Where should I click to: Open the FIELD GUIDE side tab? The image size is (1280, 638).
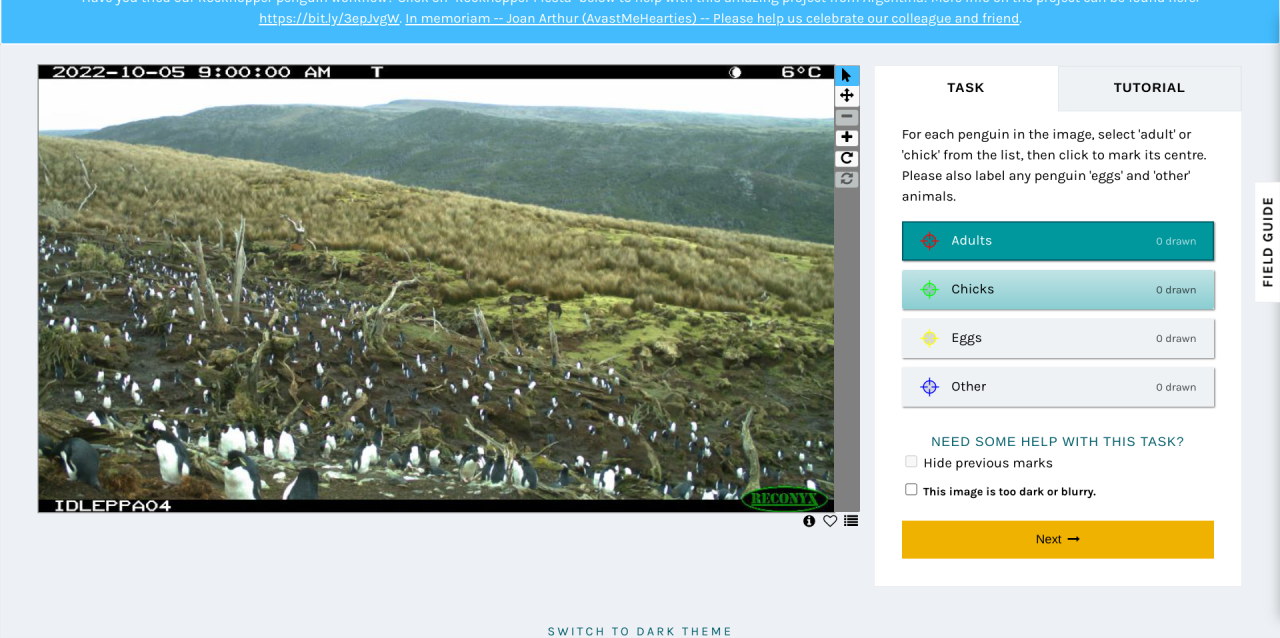(1267, 242)
